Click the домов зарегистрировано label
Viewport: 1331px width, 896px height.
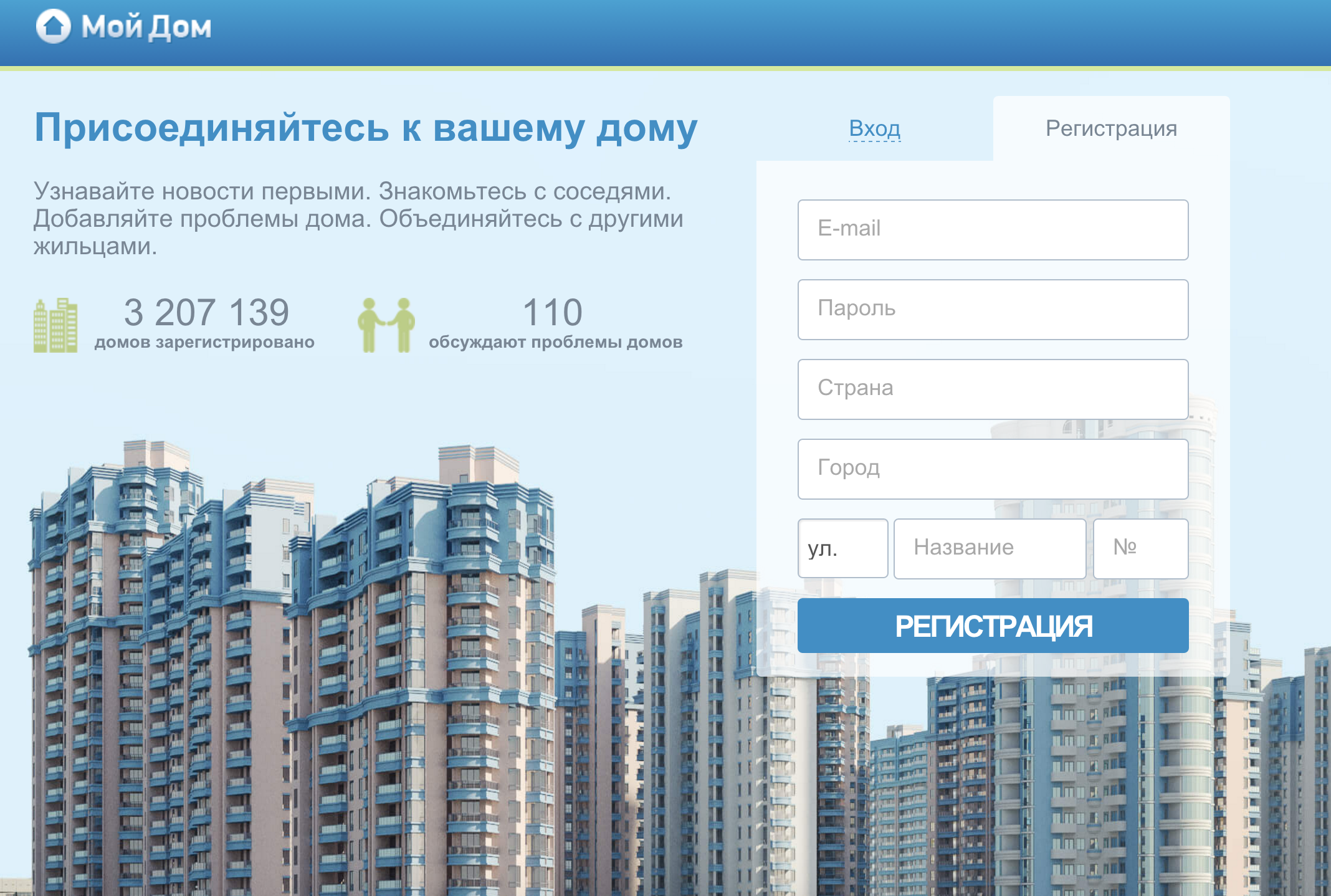(x=204, y=342)
